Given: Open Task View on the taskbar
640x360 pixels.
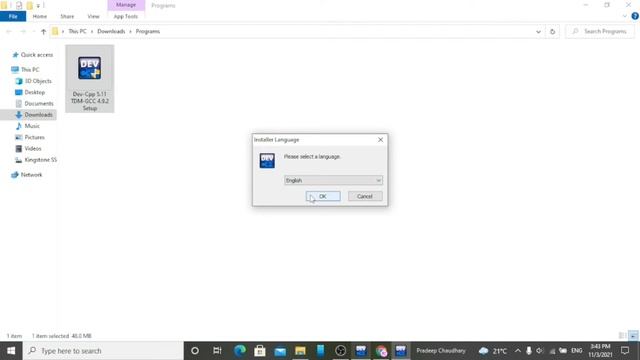Looking at the screenshot, I should (x=217, y=351).
